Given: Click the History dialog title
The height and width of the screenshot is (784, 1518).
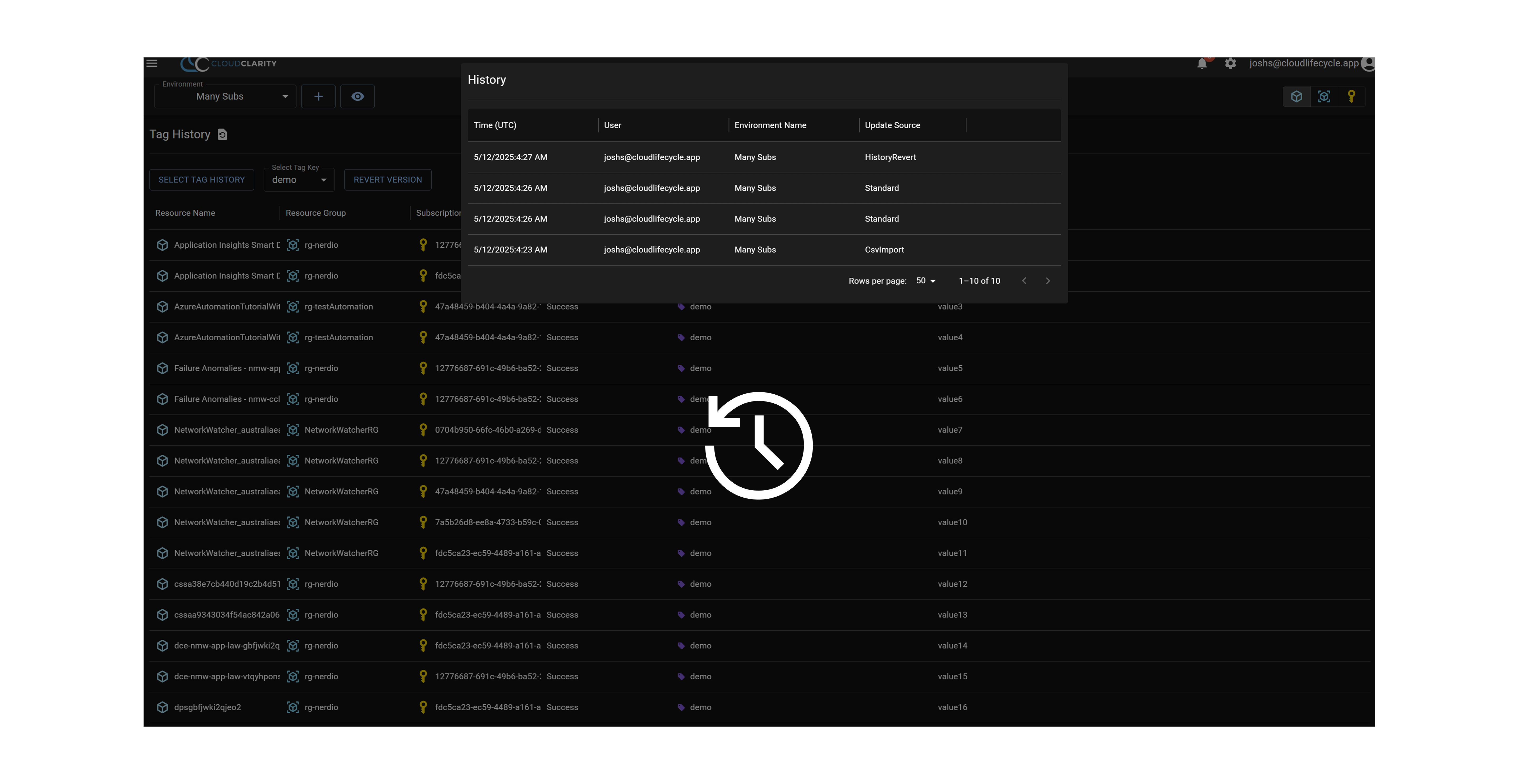Looking at the screenshot, I should coord(487,80).
